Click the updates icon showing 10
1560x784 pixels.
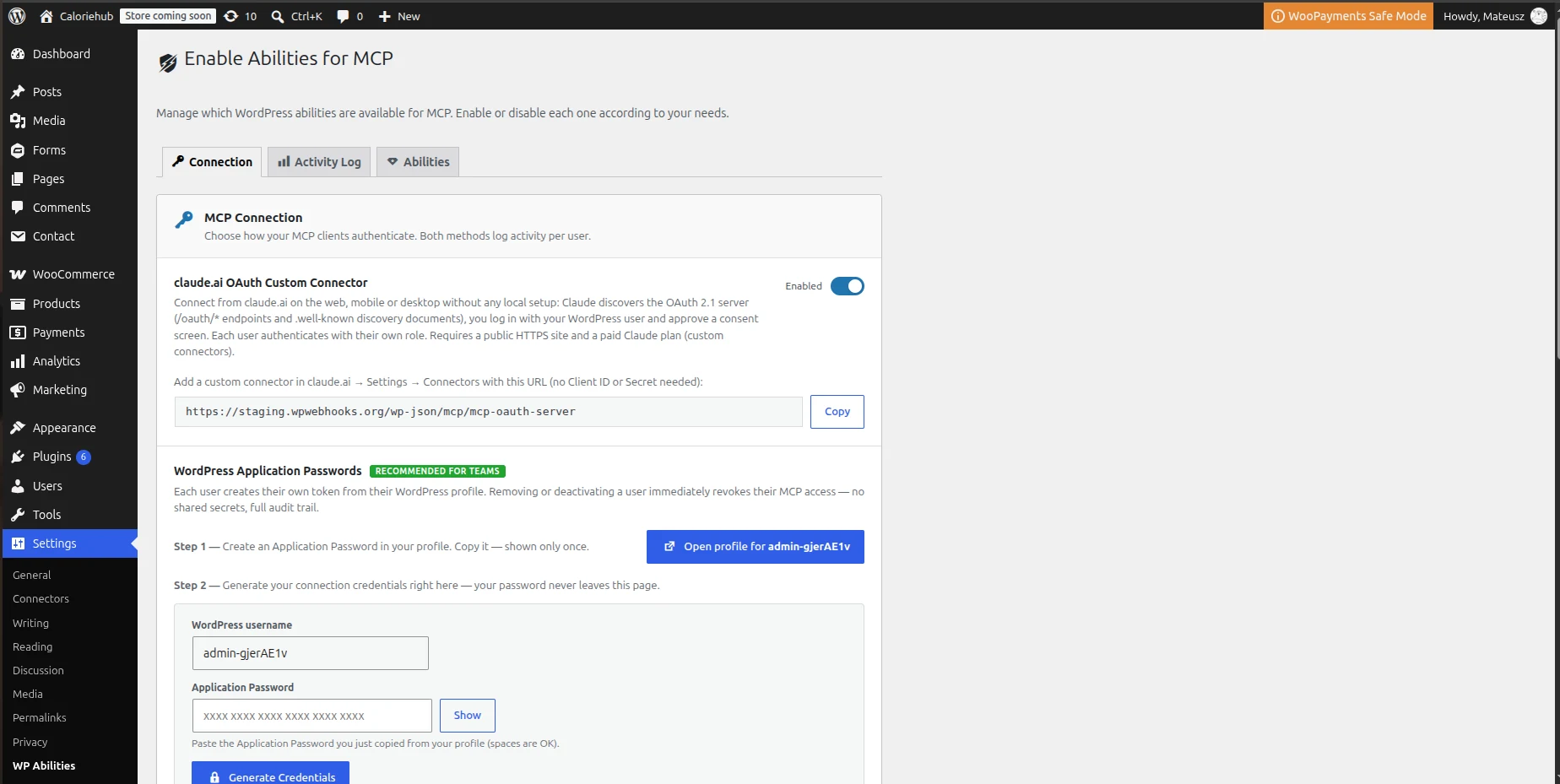click(x=230, y=16)
